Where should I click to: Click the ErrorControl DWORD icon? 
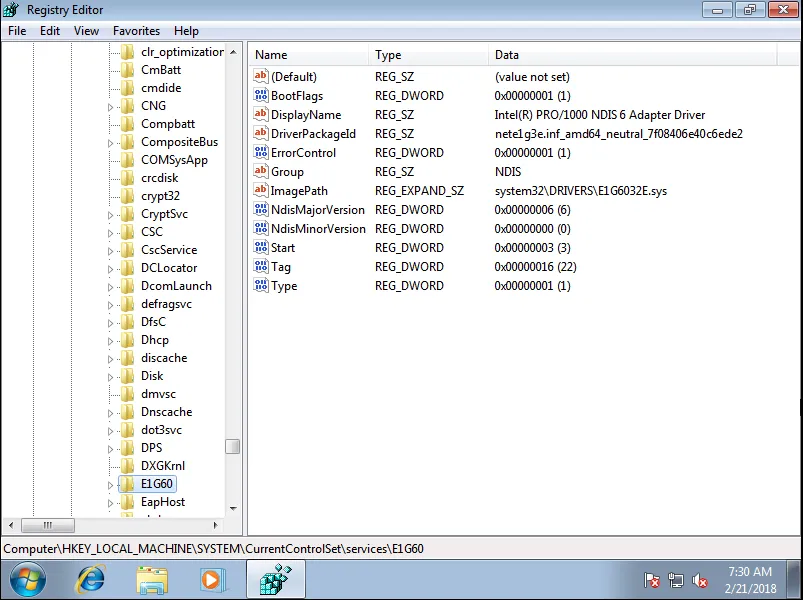coord(261,152)
